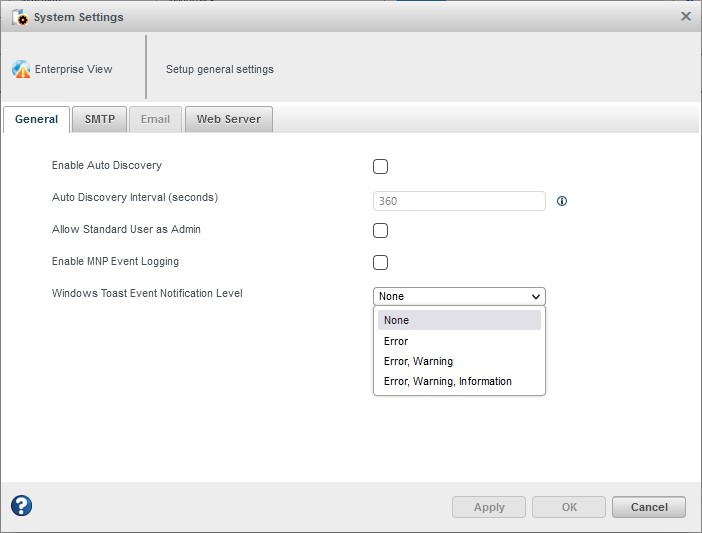Switch to the SMTP tab
Image resolution: width=702 pixels, height=533 pixels.
[99, 119]
